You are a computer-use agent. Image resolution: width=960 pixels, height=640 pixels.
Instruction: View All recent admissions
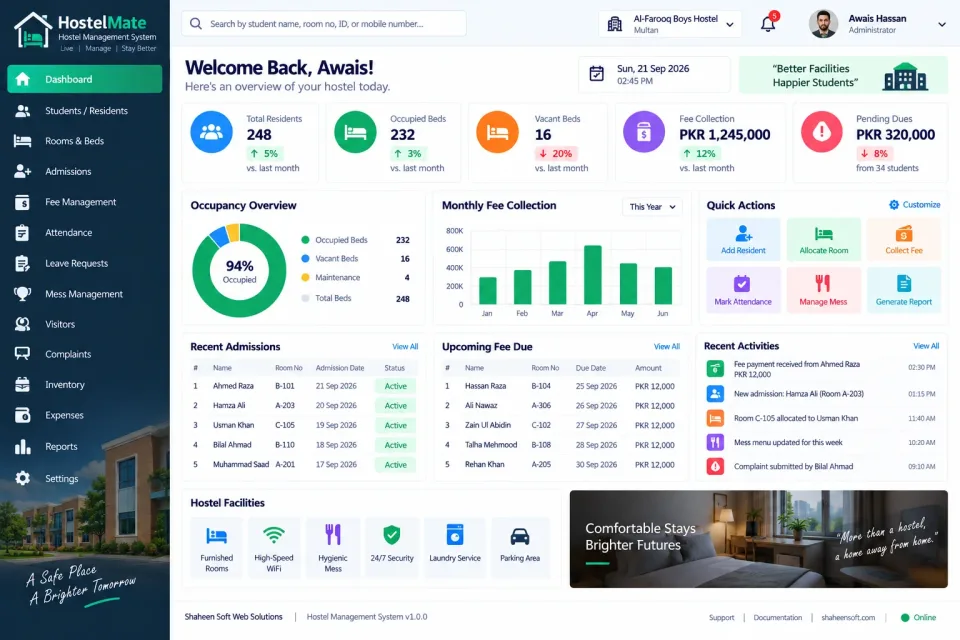pyautogui.click(x=405, y=347)
